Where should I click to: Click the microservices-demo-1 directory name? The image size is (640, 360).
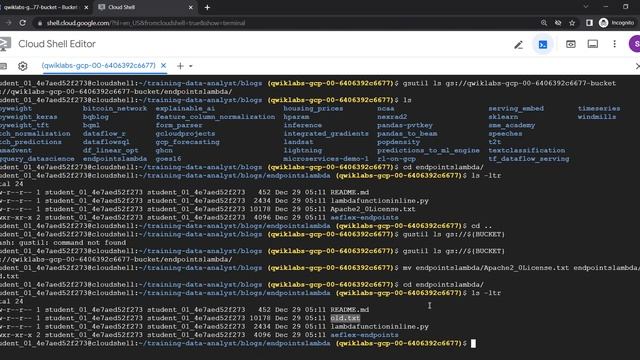(x=326, y=159)
